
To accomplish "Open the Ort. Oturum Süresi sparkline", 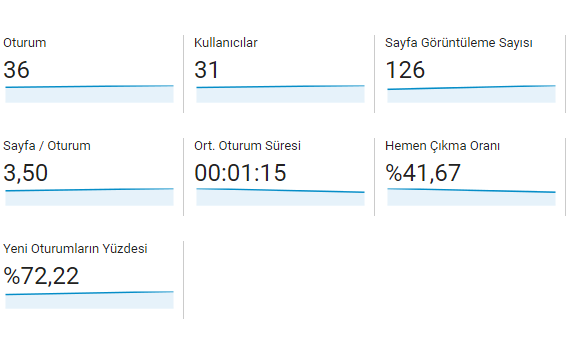I will click(x=280, y=197).
